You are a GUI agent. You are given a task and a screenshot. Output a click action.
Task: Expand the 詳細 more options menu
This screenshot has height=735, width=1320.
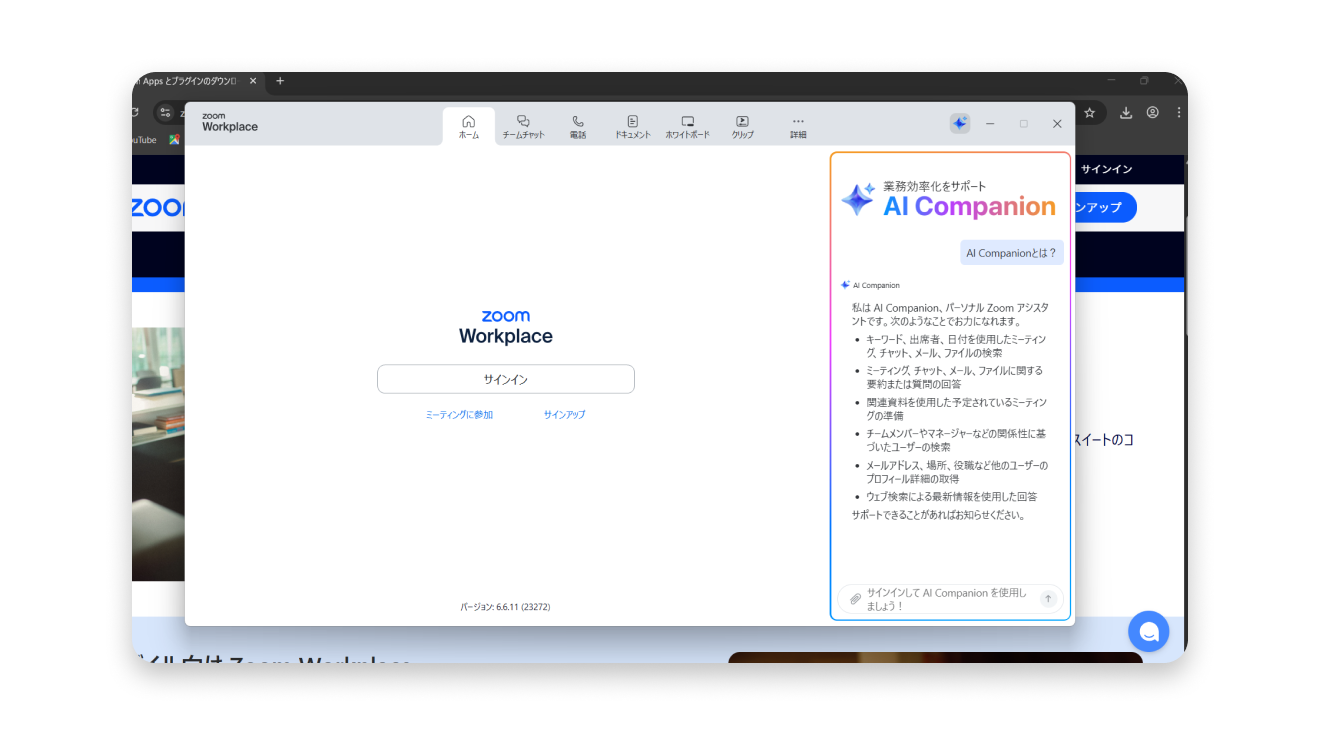(x=798, y=126)
